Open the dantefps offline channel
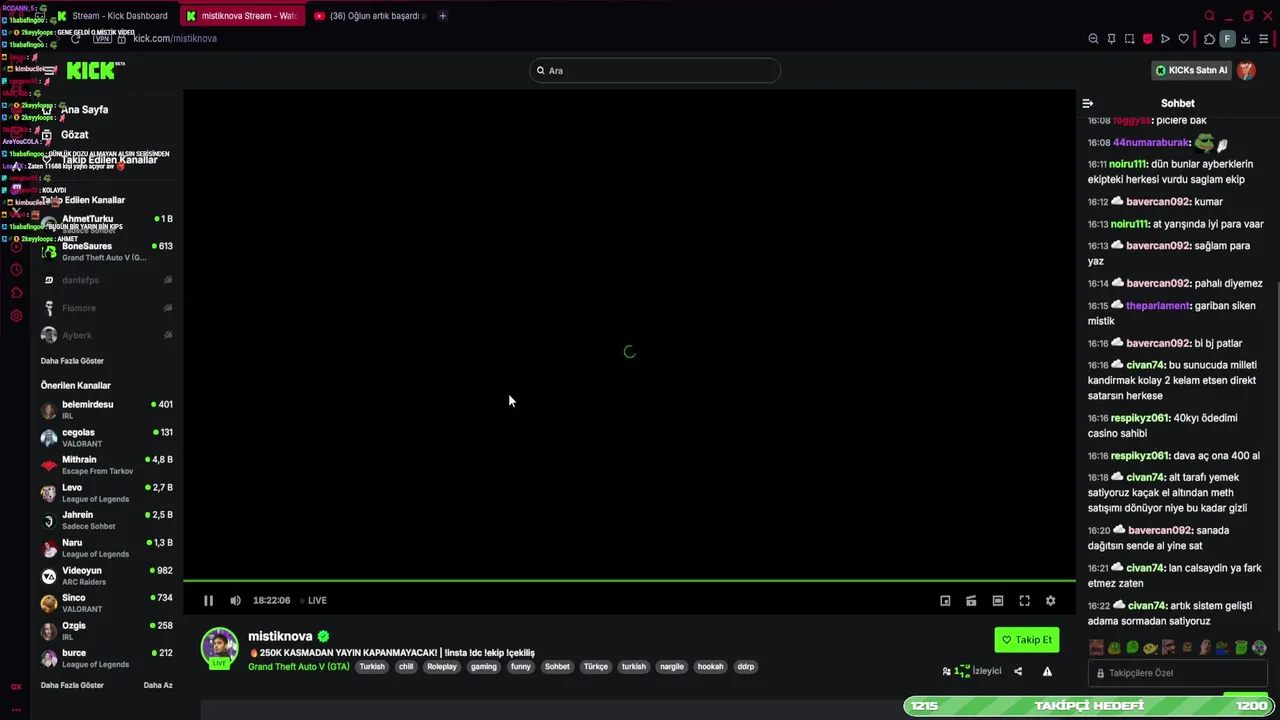This screenshot has width=1280, height=720. click(106, 280)
